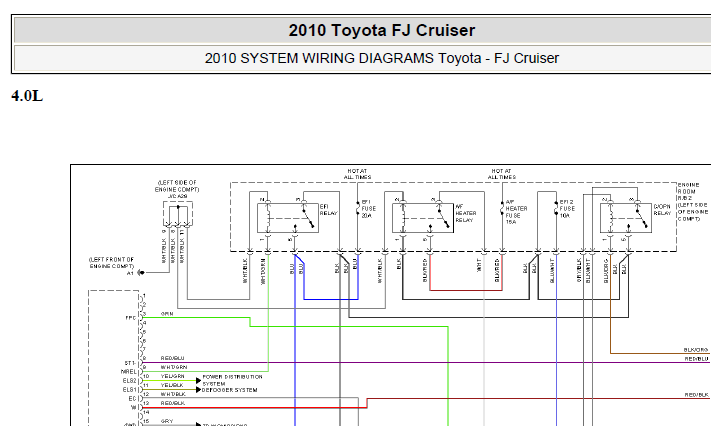Select the "FPC" terminal label
The image size is (711, 426).
coord(131,318)
